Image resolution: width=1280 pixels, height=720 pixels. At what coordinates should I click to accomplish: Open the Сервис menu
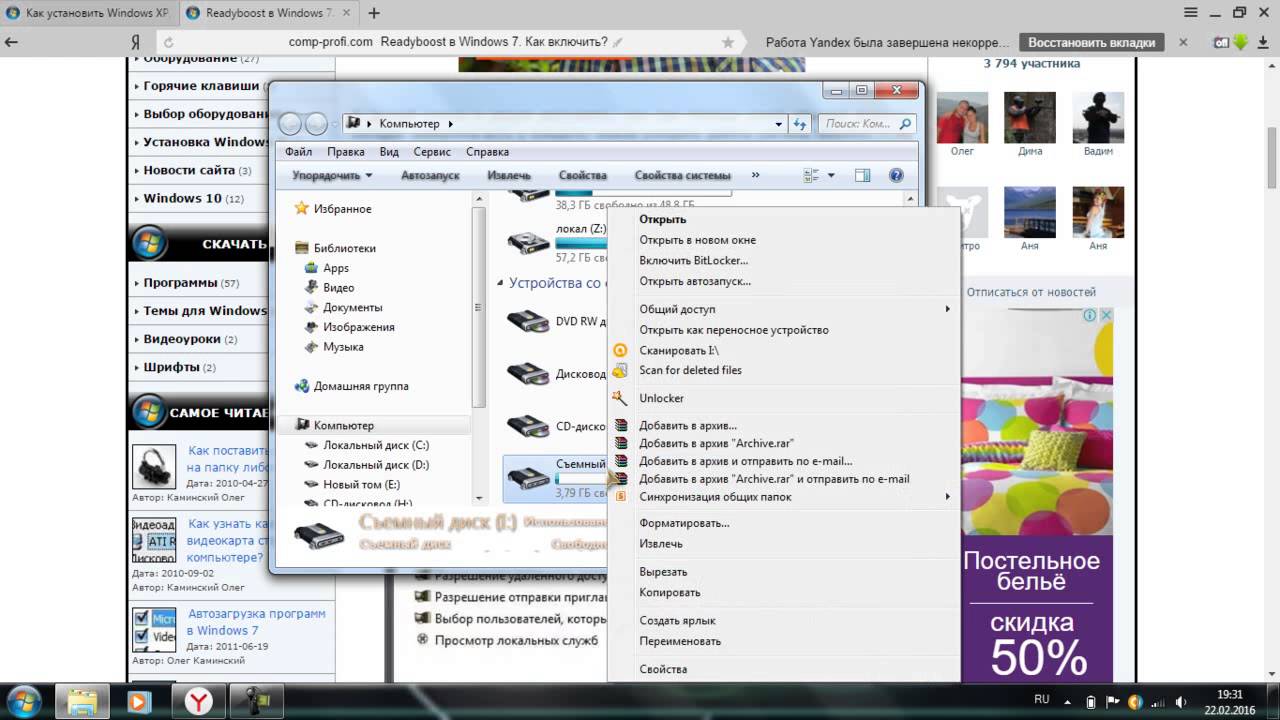pyautogui.click(x=432, y=152)
